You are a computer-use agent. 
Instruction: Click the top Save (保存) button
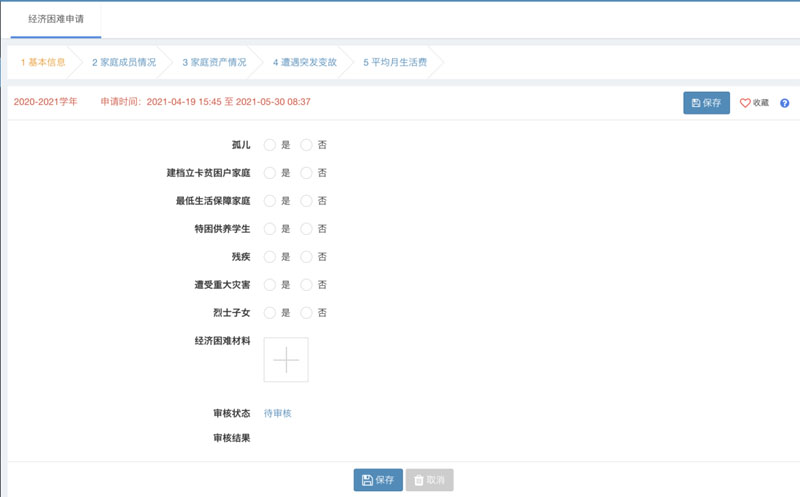click(706, 103)
